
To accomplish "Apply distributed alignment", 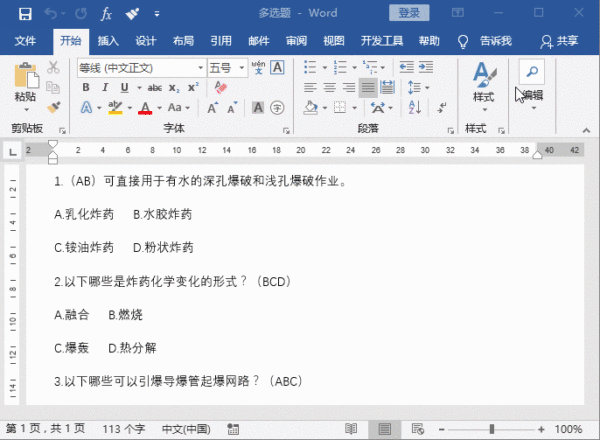I will pos(387,88).
